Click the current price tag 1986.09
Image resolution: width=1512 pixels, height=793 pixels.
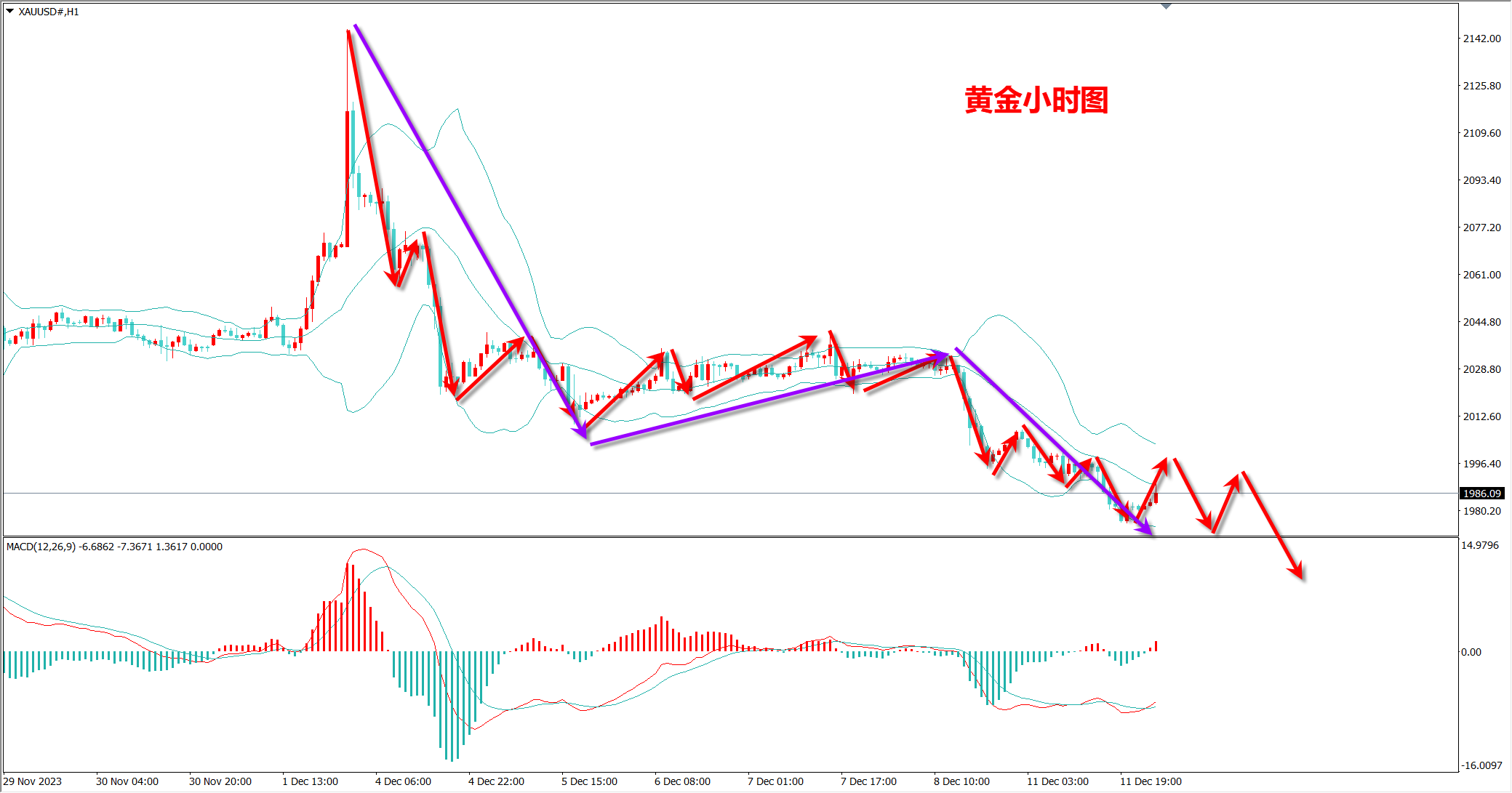[1481, 494]
